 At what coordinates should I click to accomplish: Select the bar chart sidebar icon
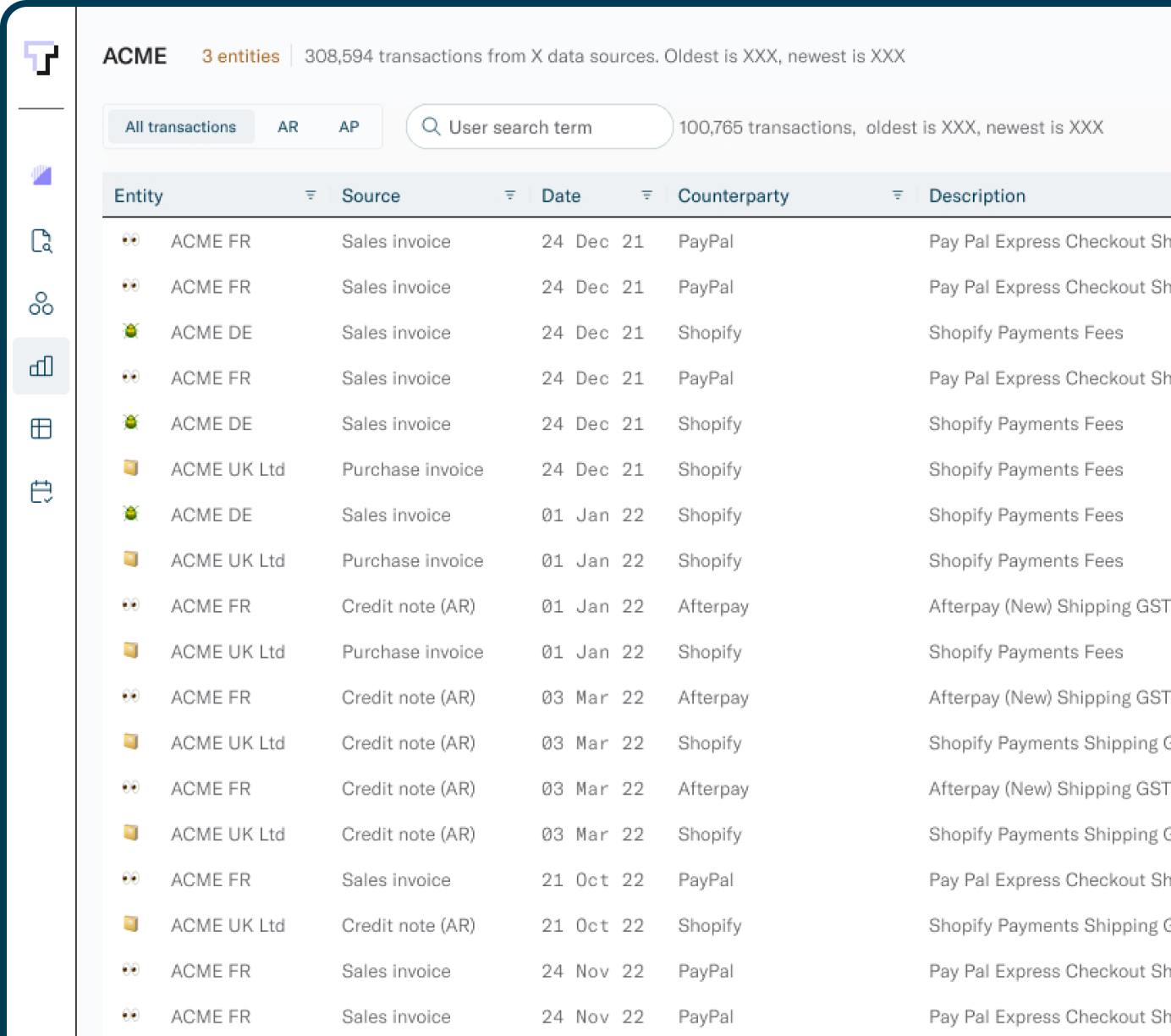pyautogui.click(x=41, y=366)
